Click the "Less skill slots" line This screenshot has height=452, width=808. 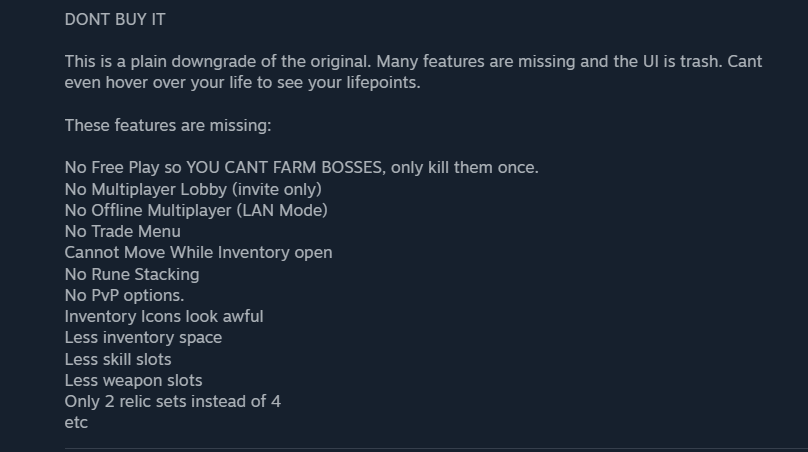(118, 359)
